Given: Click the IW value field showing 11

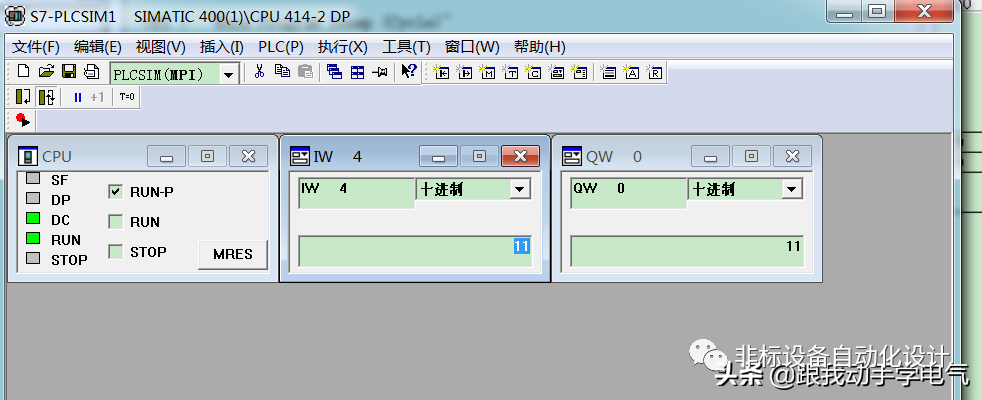Looking at the screenshot, I should tap(415, 251).
